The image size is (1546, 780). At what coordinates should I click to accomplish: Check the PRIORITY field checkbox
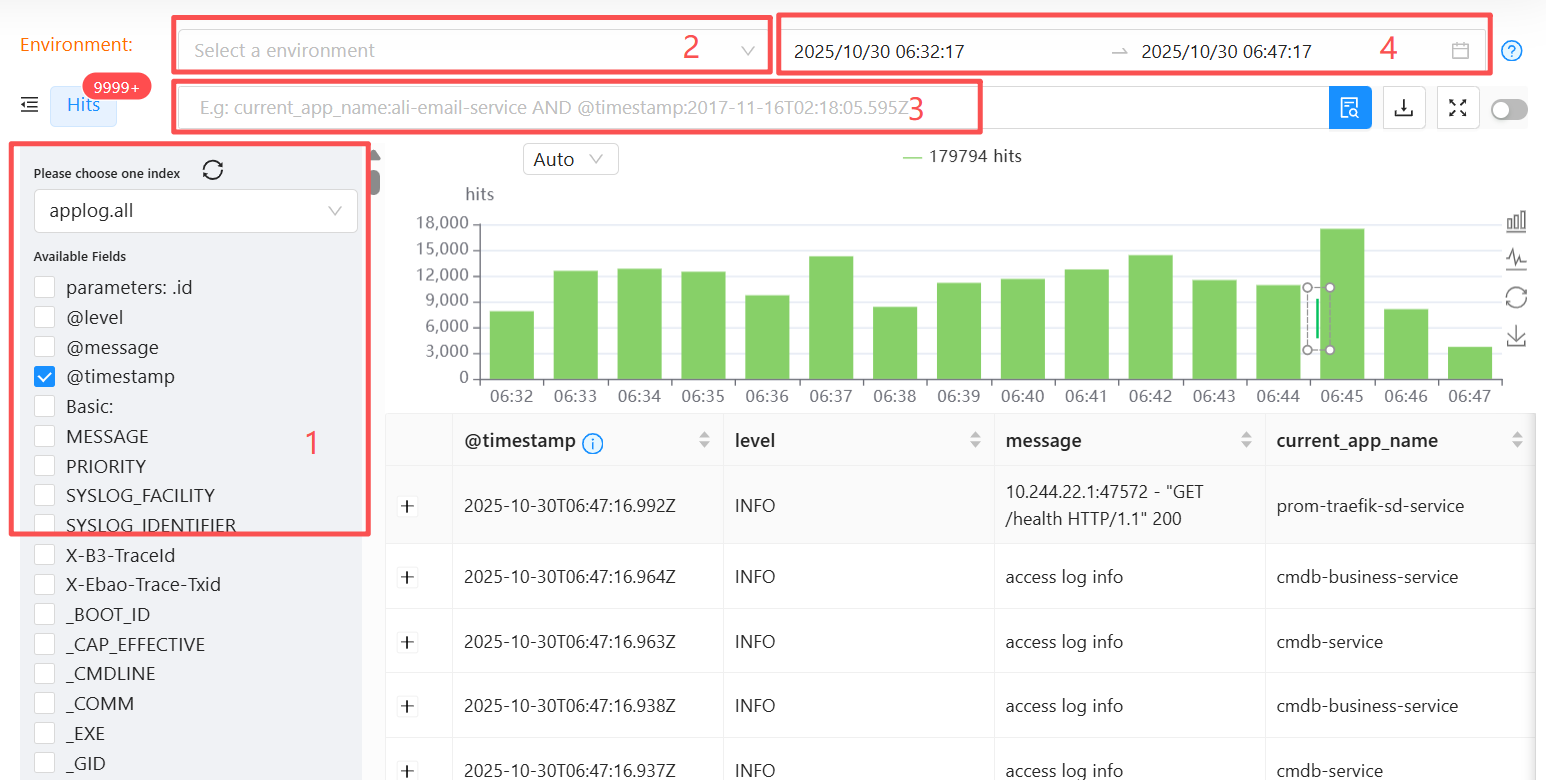point(44,466)
